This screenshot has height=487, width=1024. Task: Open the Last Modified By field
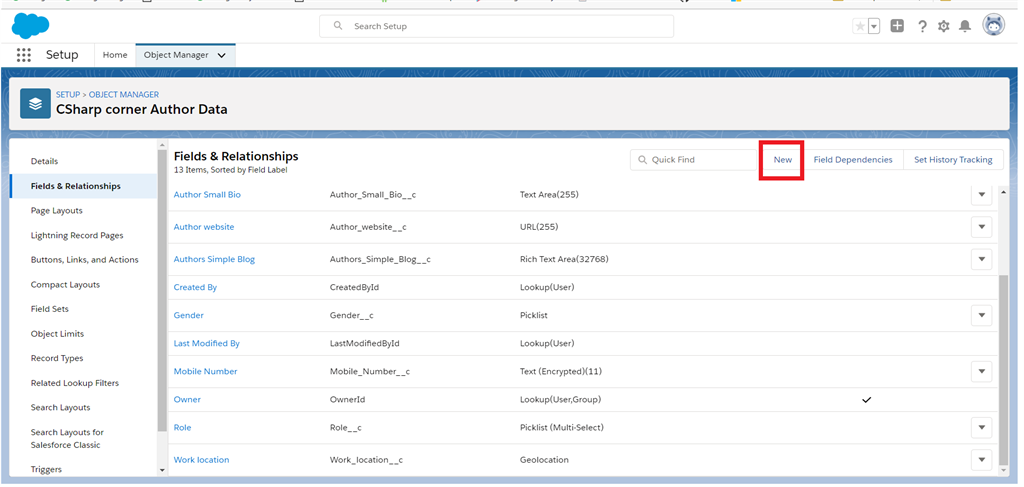[x=206, y=343]
